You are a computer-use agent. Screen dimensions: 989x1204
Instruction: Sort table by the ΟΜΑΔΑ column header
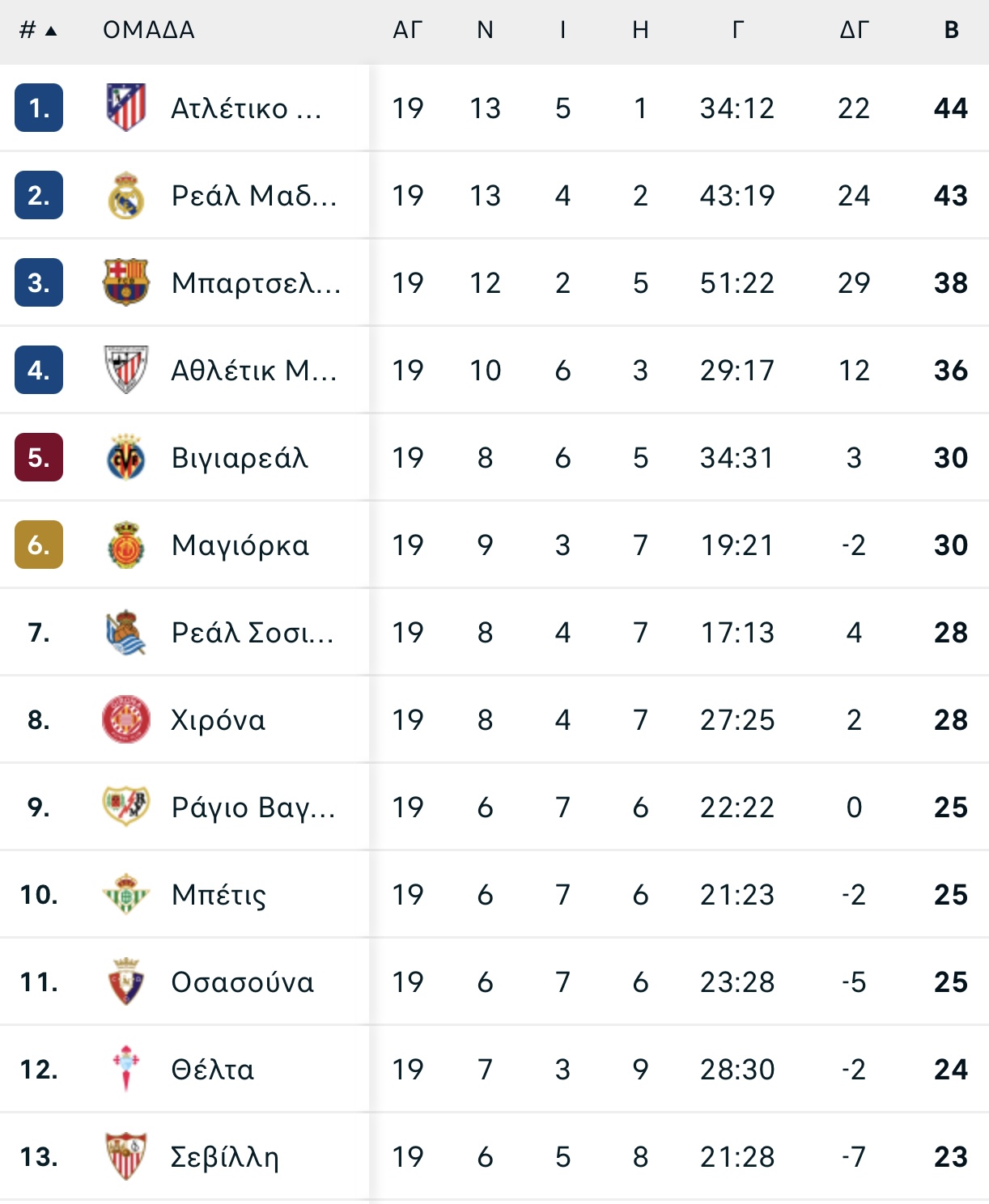pyautogui.click(x=149, y=30)
